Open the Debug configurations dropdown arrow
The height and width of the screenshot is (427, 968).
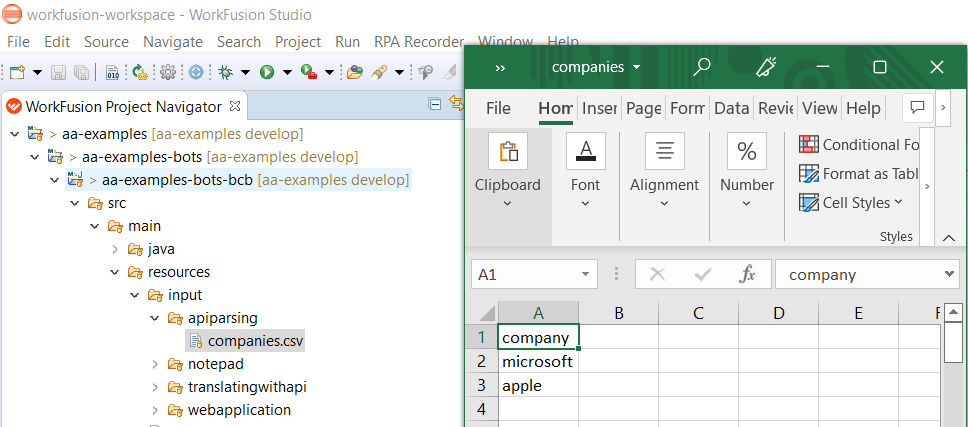pos(246,73)
